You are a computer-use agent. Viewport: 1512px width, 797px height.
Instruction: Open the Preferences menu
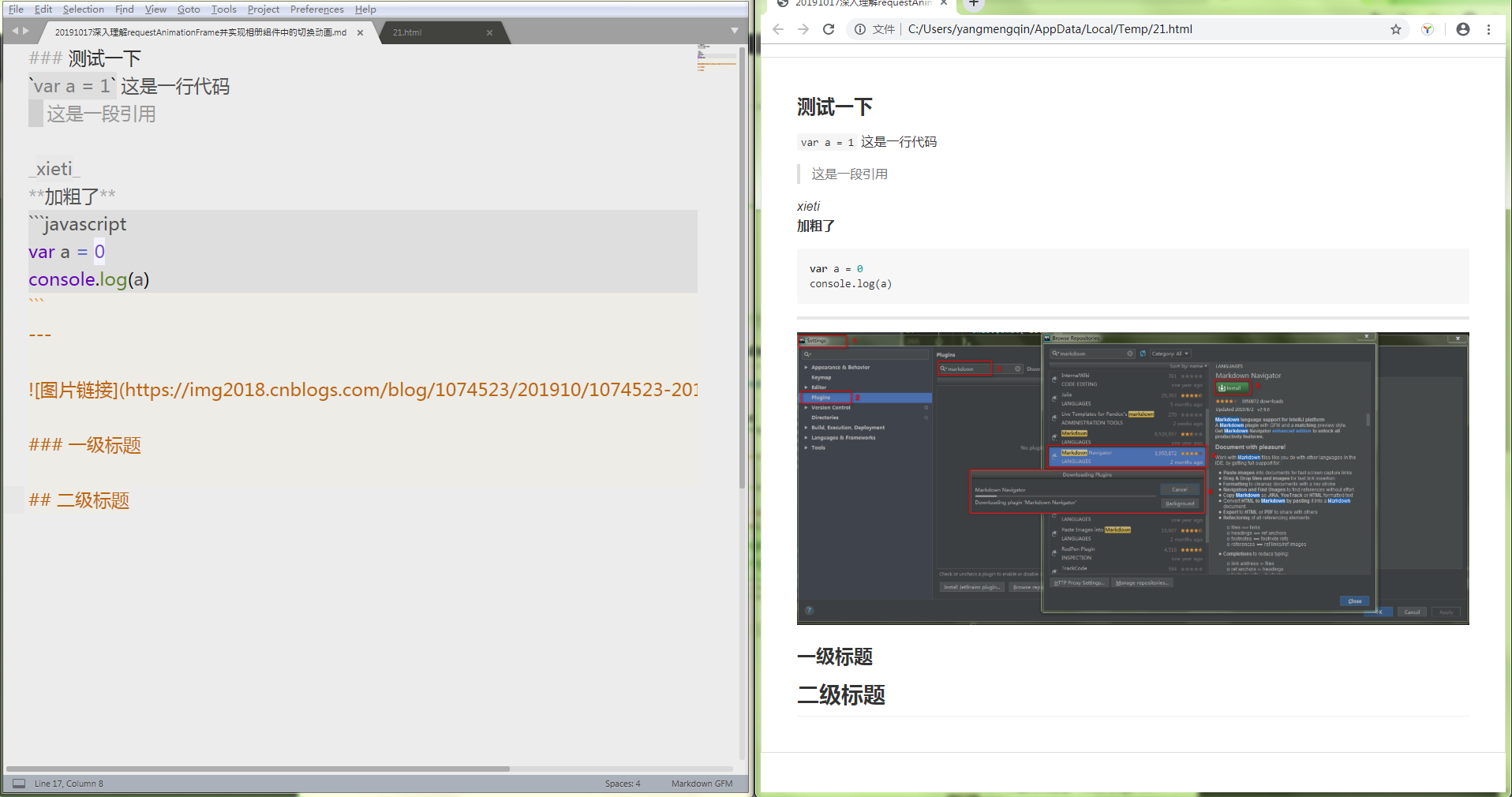(x=316, y=9)
